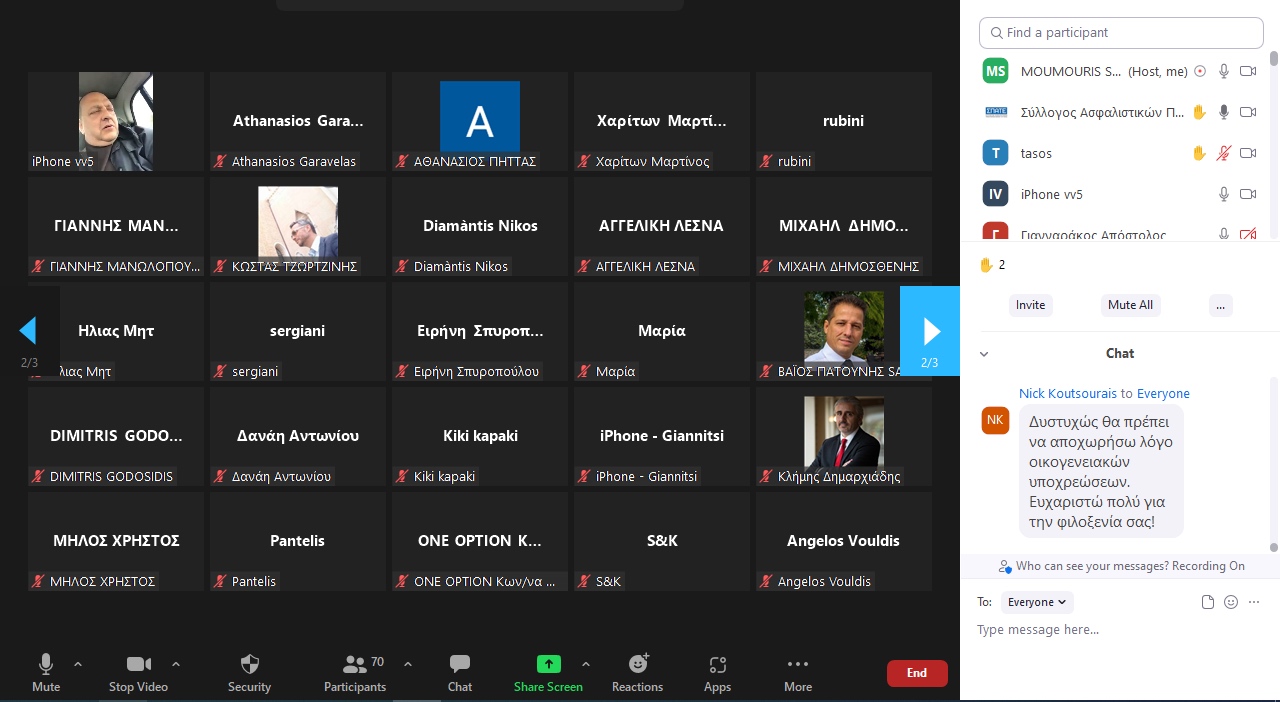Open the Participants panel
The width and height of the screenshot is (1280, 702).
coord(354,665)
